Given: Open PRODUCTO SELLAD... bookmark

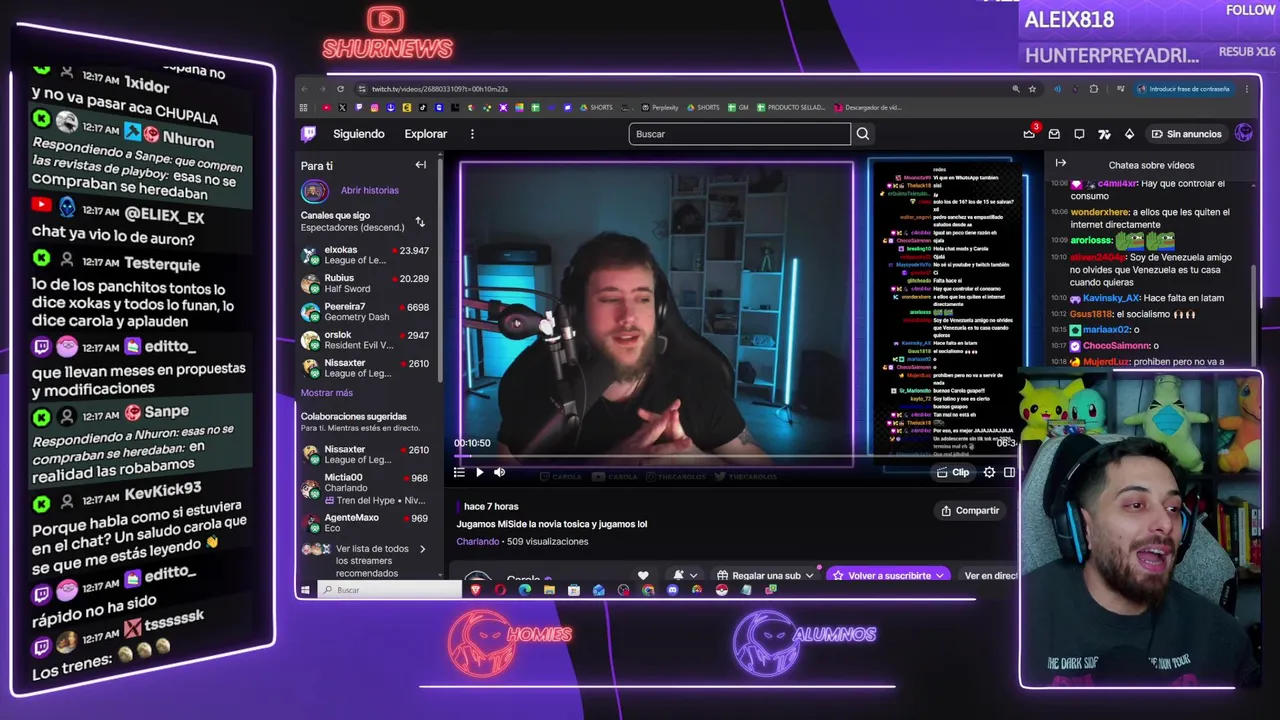Looking at the screenshot, I should (x=791, y=107).
